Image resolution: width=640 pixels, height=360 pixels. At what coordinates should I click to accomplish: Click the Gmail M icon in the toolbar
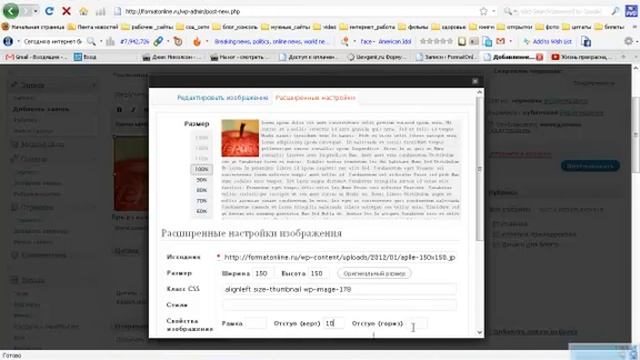pyautogui.click(x=501, y=41)
